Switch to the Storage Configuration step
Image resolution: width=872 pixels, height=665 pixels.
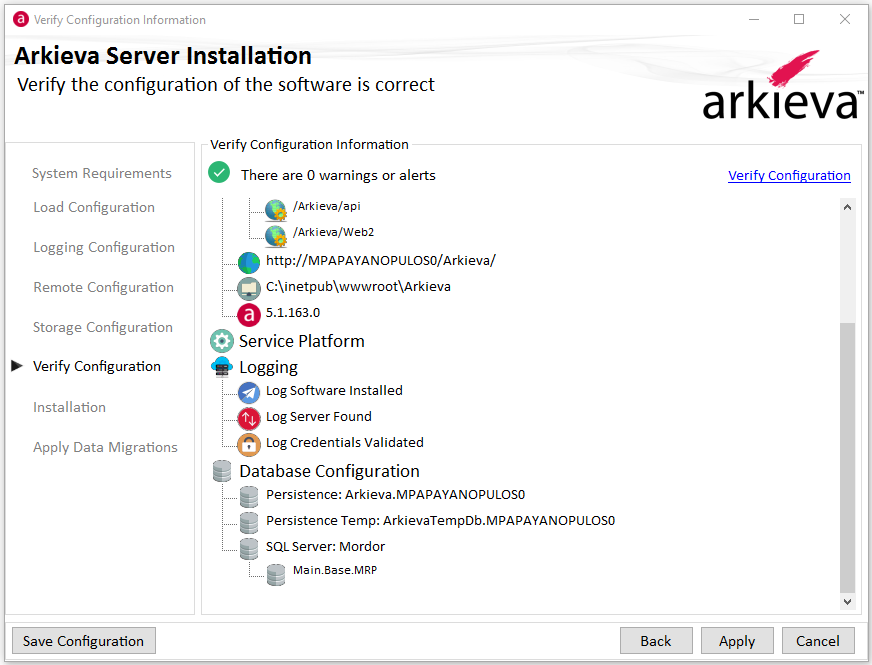point(103,327)
